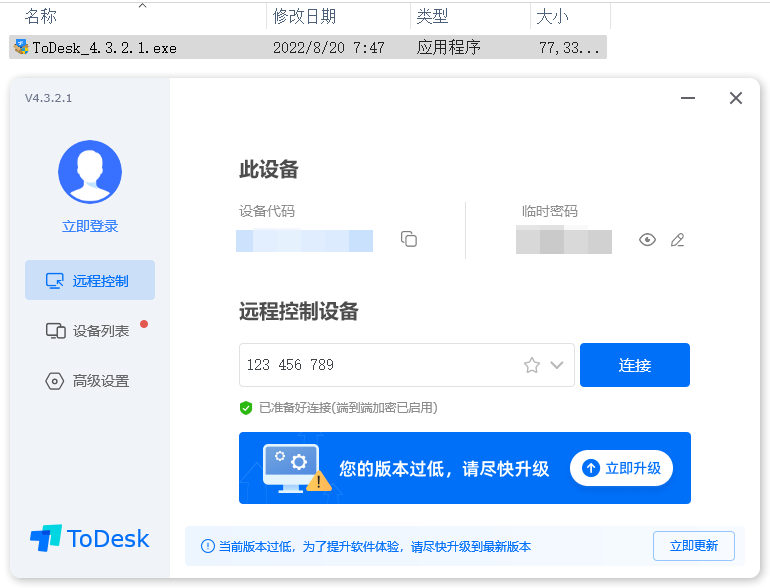The width and height of the screenshot is (770, 588).
Task: Click the 应用程序 type cell
Action: point(448,47)
